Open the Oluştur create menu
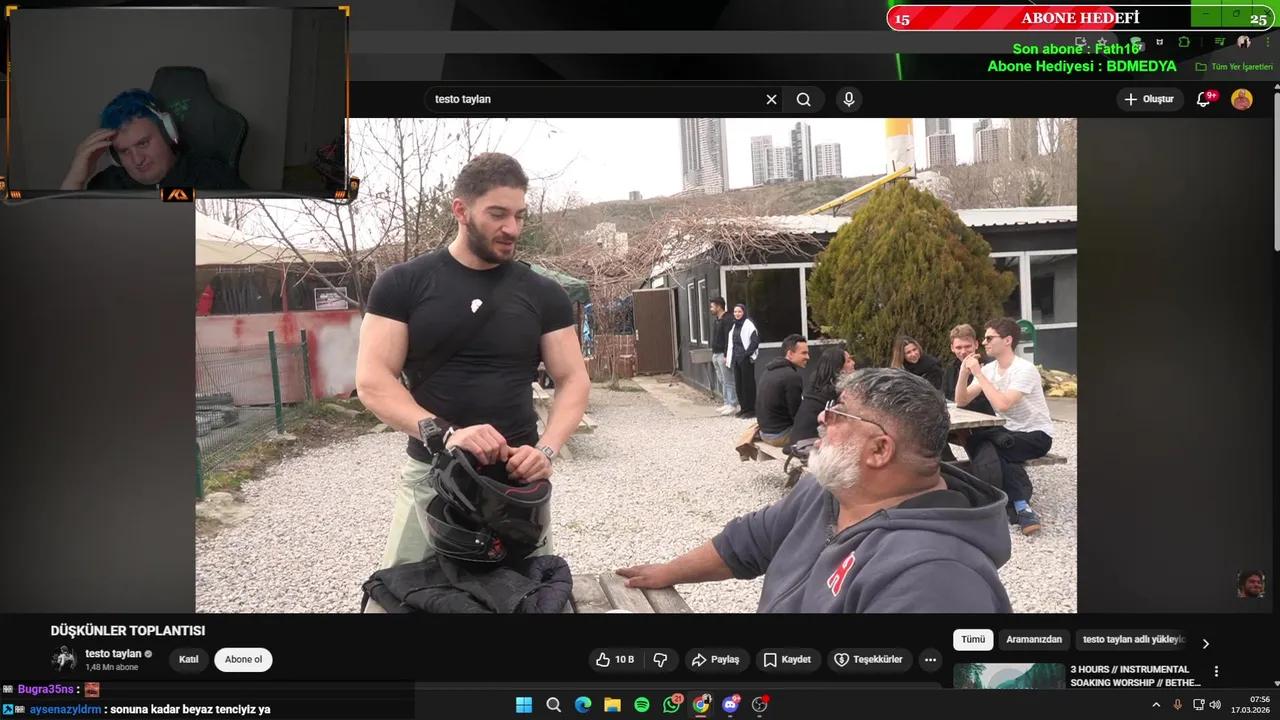The height and width of the screenshot is (720, 1280). coord(1150,99)
